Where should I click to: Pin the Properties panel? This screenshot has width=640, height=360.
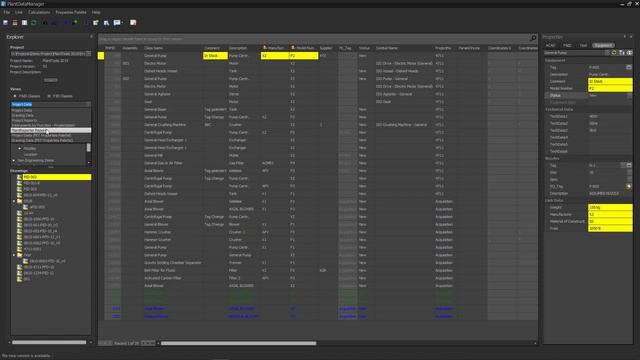[624, 37]
